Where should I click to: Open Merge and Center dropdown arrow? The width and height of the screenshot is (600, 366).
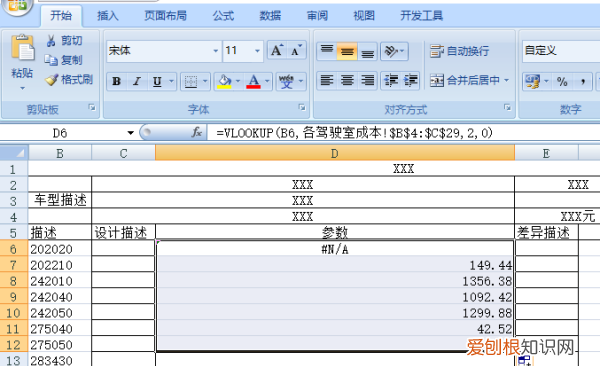click(x=507, y=80)
